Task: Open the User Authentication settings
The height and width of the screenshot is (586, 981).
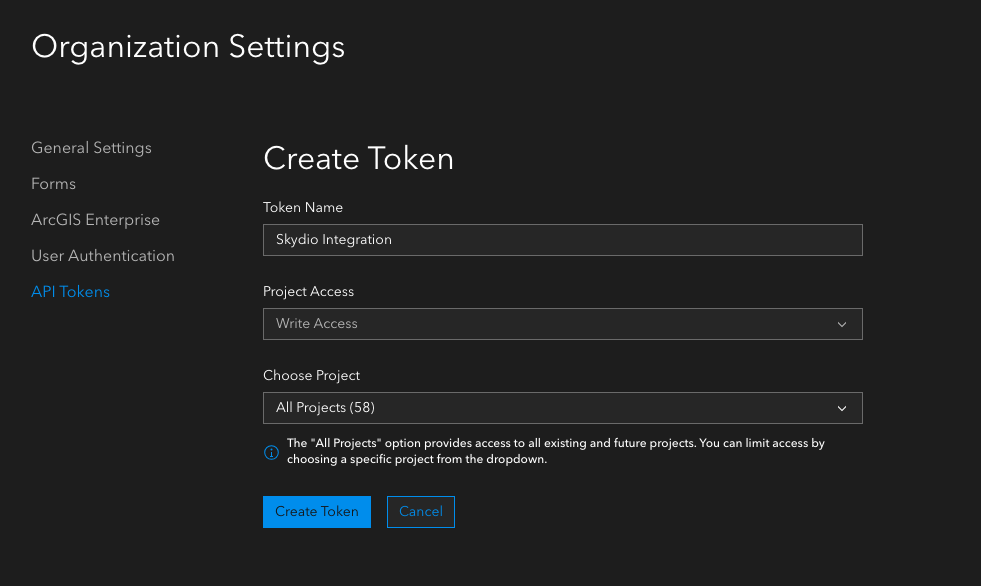Action: [x=103, y=256]
